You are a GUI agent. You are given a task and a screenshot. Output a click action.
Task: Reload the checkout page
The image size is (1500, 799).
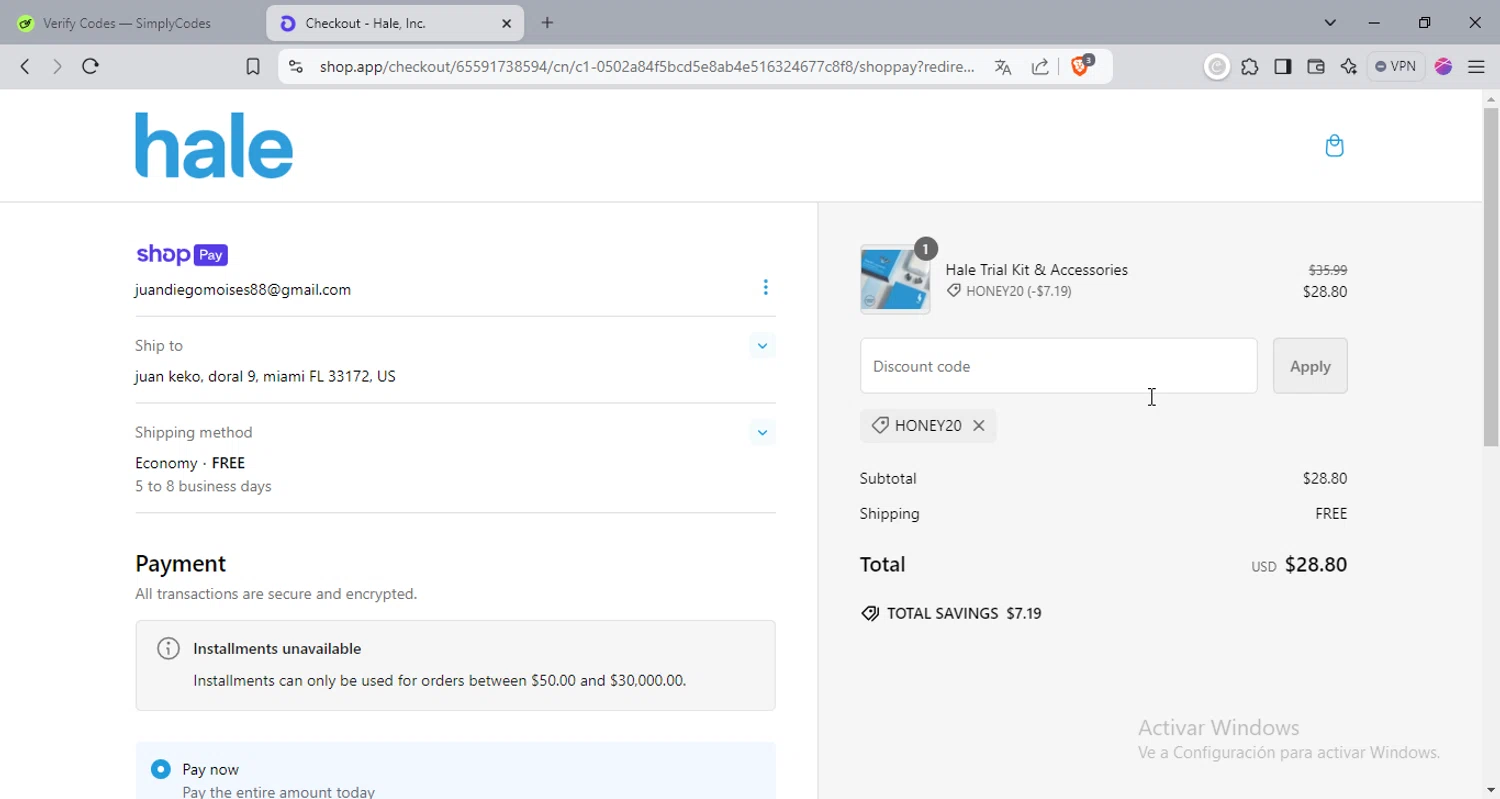point(90,66)
